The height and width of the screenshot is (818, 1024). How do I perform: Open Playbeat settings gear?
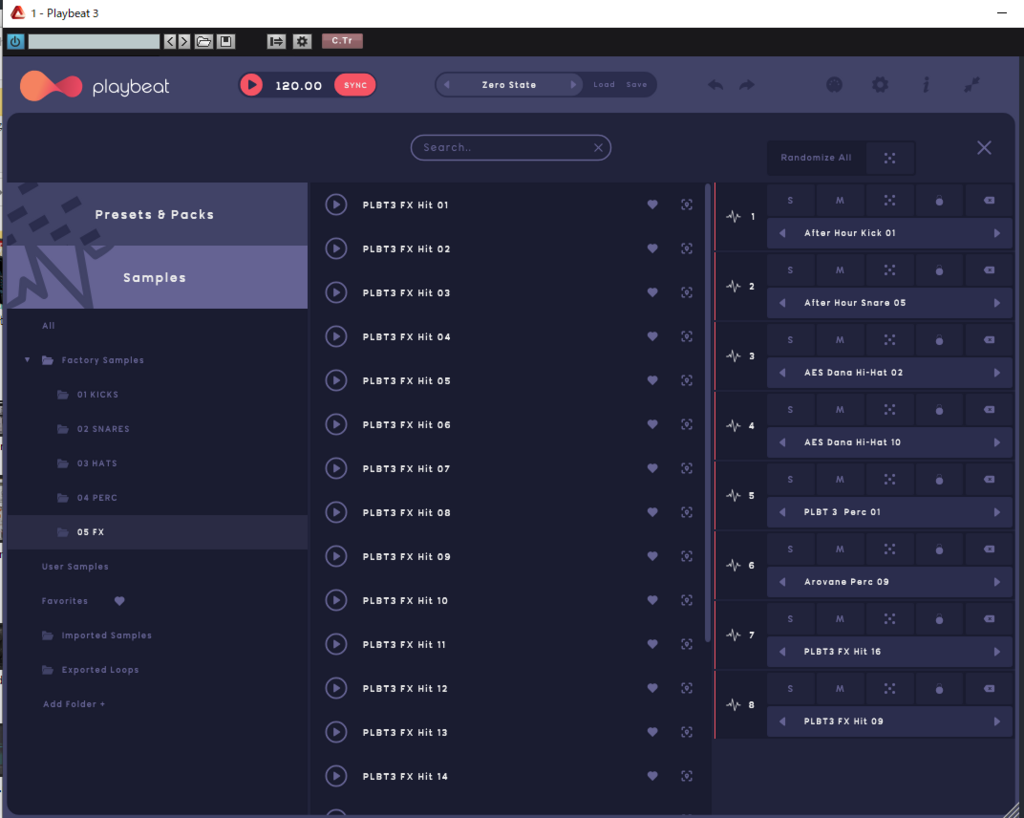pyautogui.click(x=880, y=85)
